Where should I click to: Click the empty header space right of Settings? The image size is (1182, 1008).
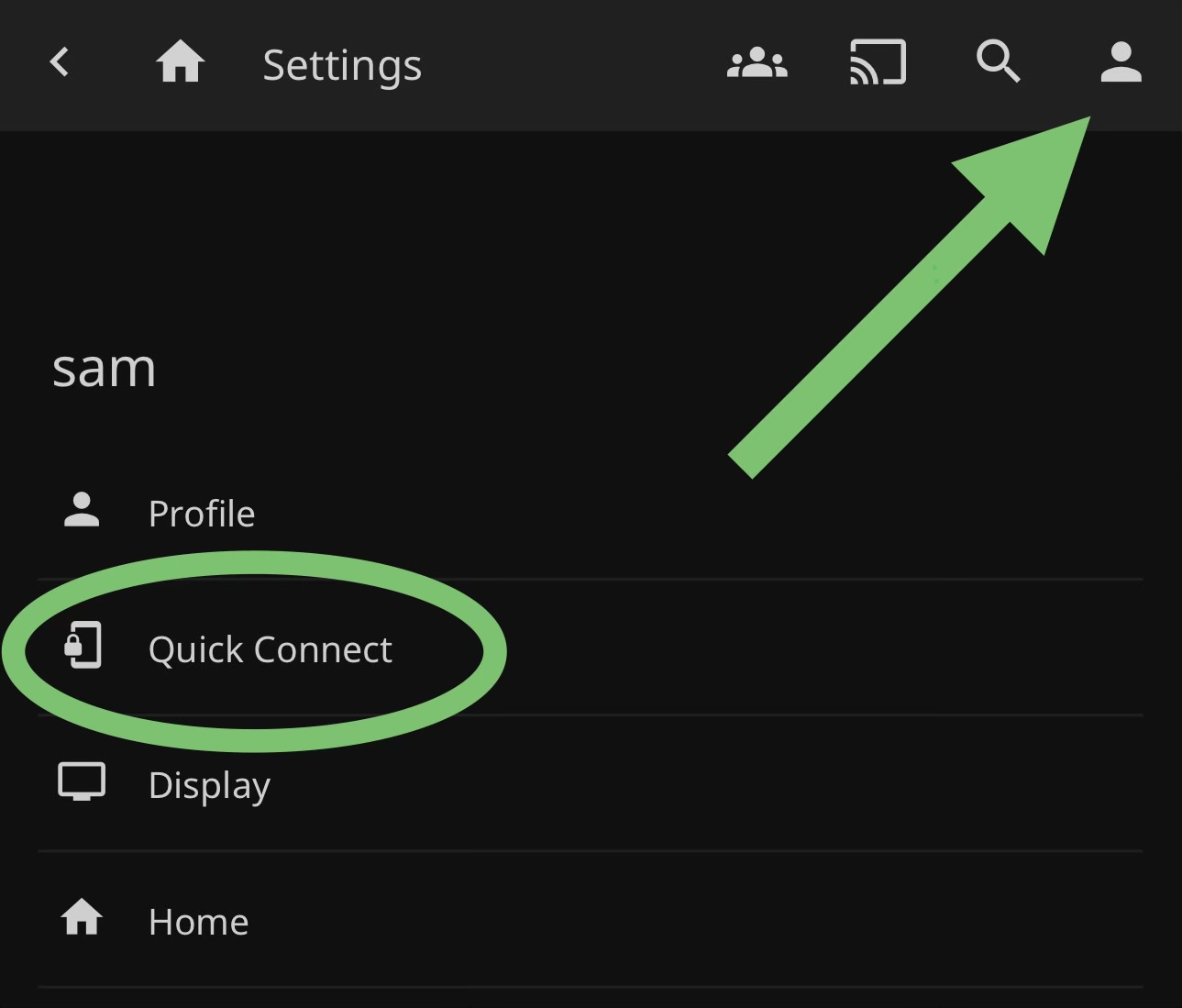[569, 64]
